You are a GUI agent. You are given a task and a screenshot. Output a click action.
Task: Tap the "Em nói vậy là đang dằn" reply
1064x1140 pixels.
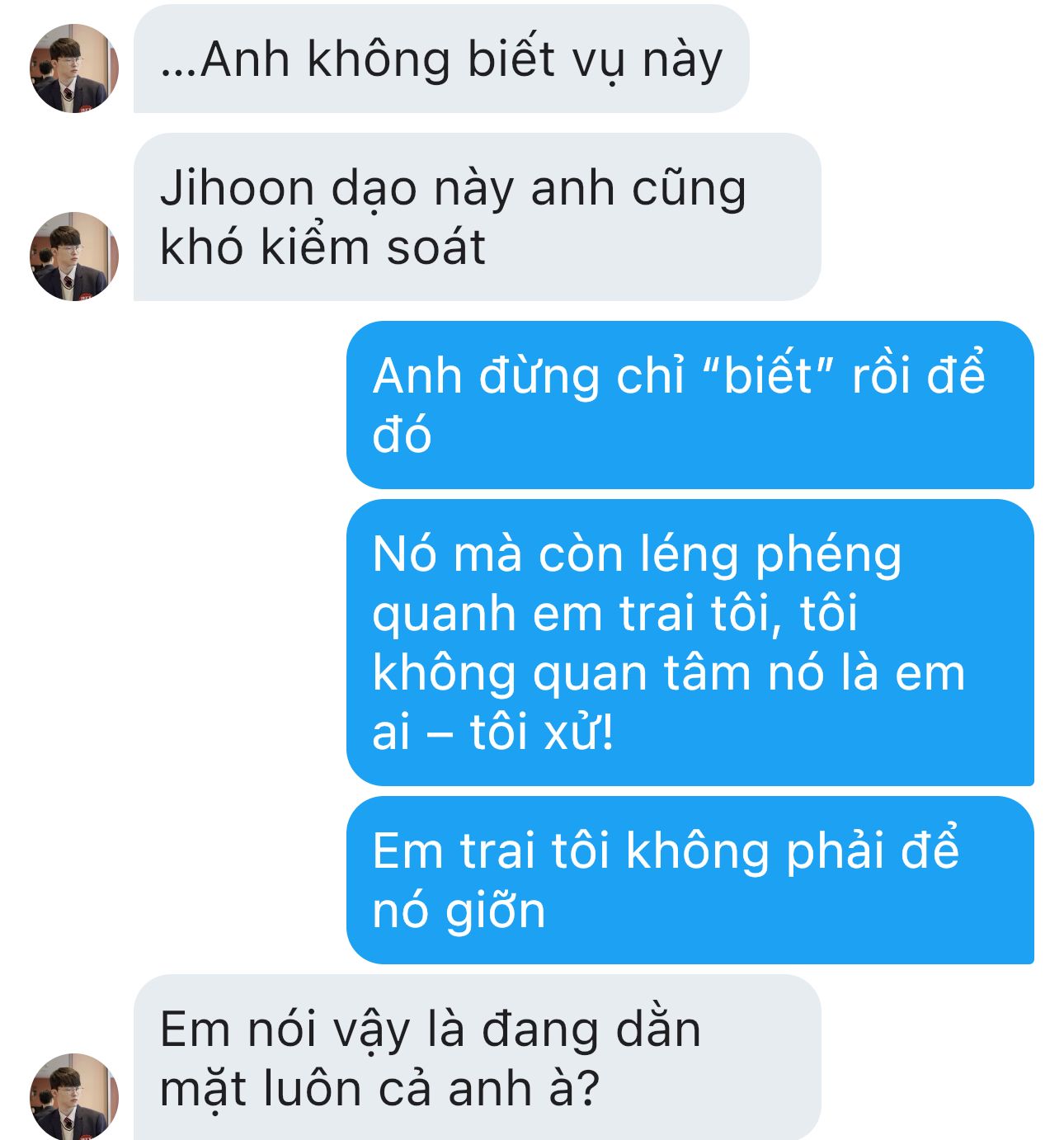coord(478,1058)
